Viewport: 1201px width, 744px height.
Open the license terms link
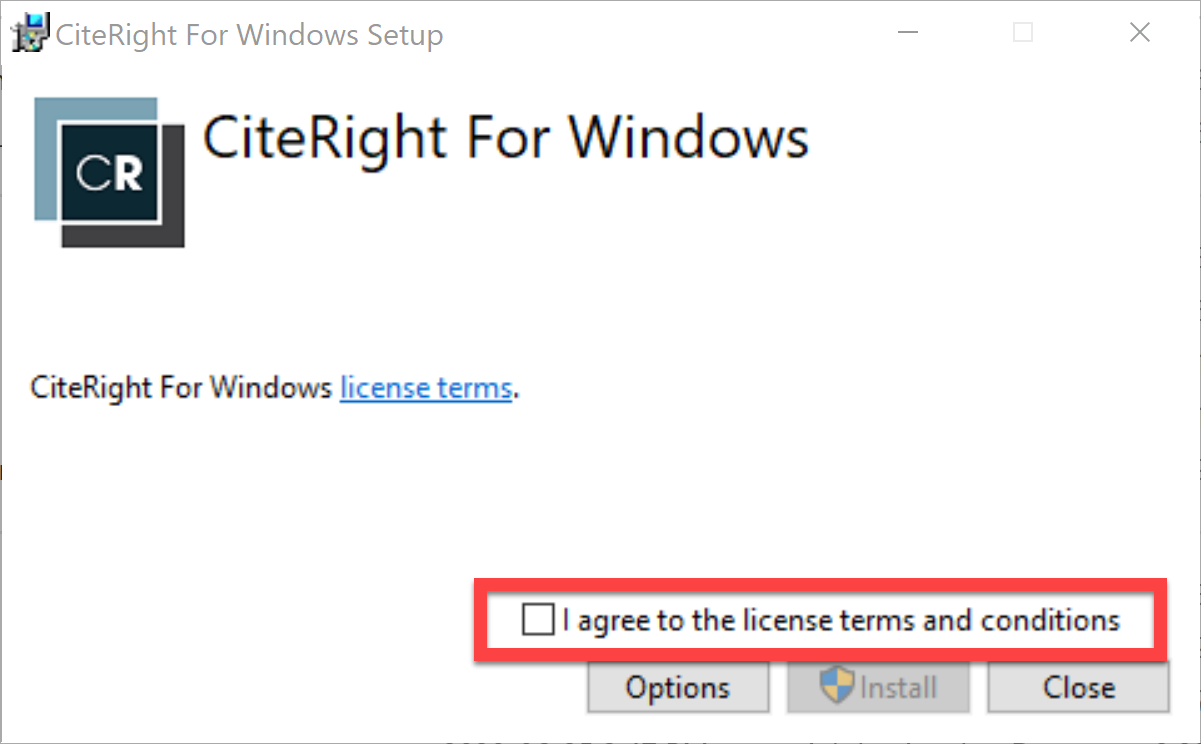(x=426, y=388)
